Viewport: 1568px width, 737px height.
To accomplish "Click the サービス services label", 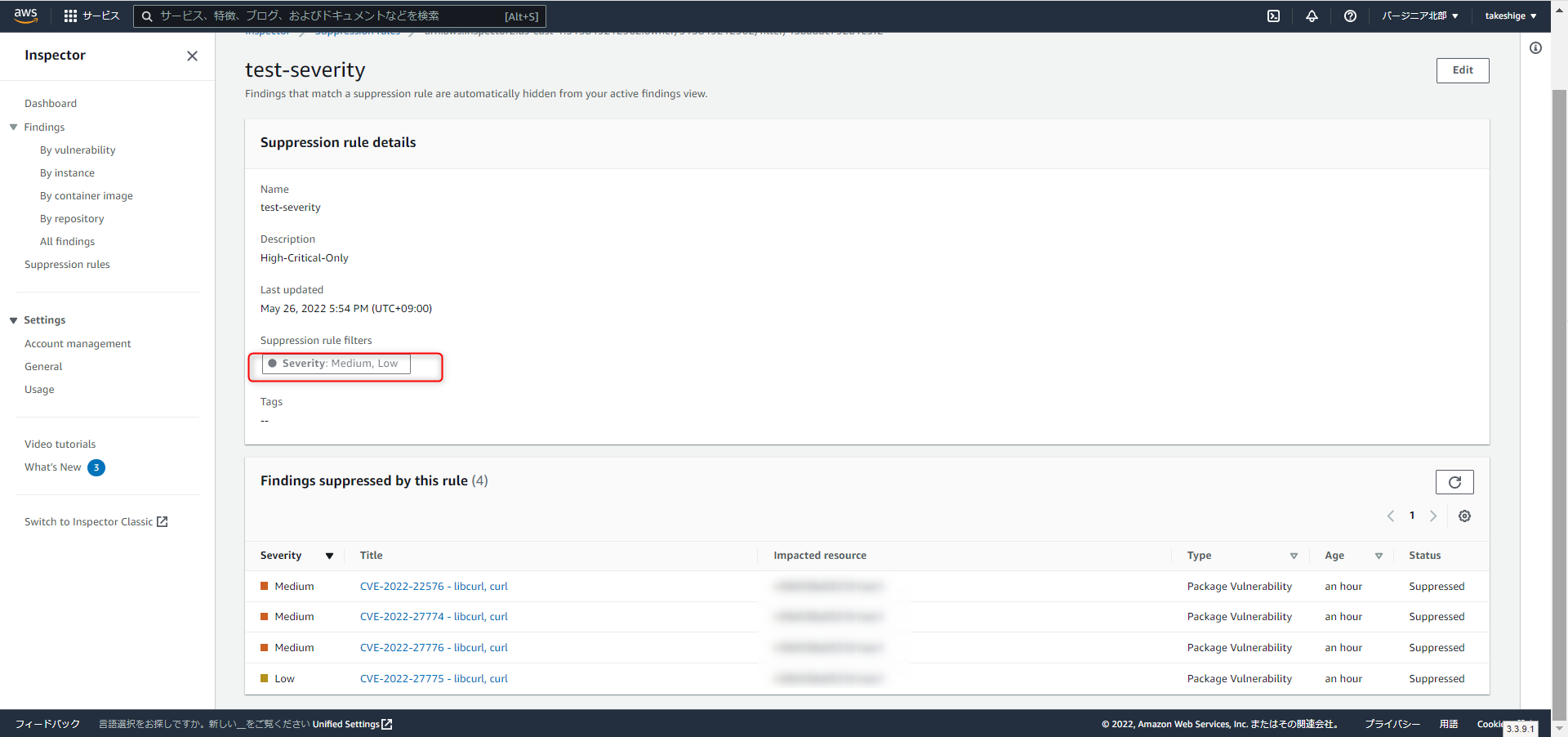I will point(101,16).
